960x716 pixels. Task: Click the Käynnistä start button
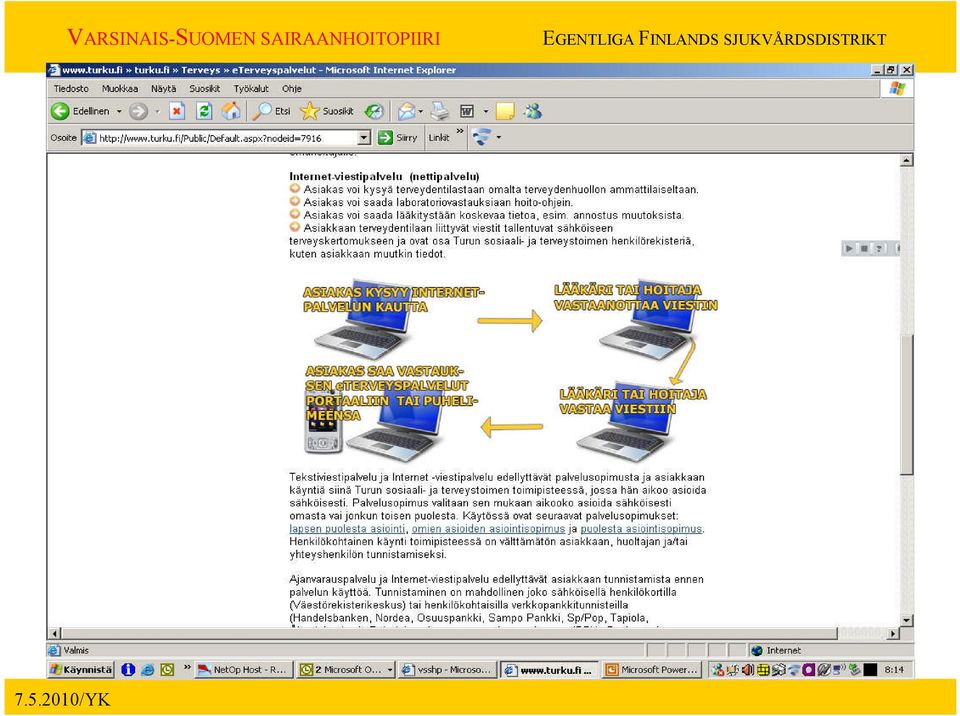[x=81, y=669]
